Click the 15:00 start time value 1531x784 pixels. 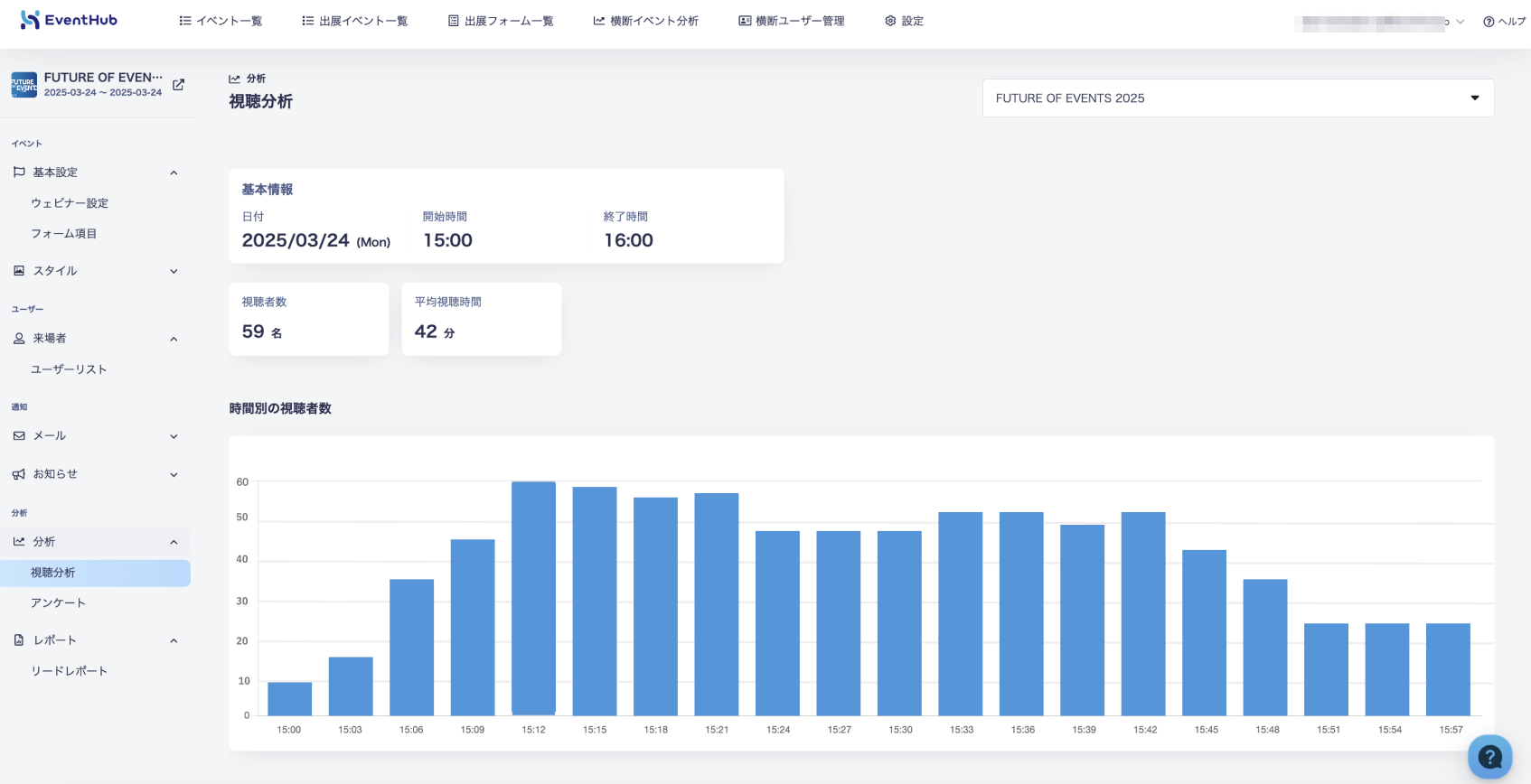(x=448, y=240)
